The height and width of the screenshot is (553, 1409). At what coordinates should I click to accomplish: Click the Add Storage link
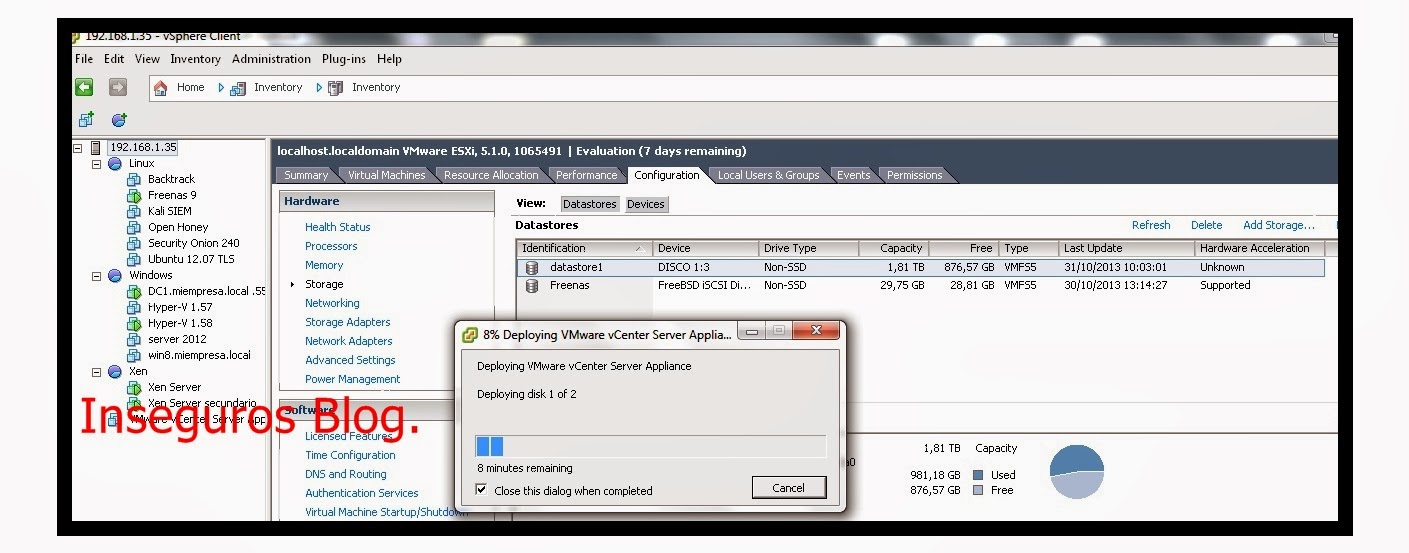pos(1278,226)
